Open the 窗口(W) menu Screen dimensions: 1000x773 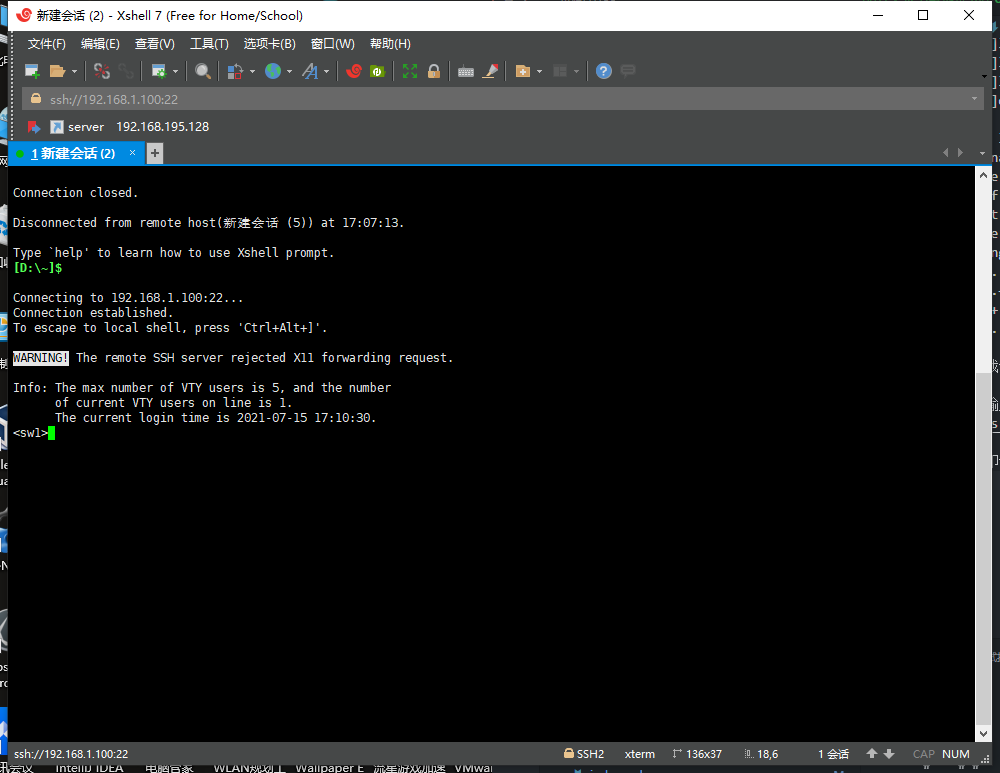pyautogui.click(x=332, y=44)
